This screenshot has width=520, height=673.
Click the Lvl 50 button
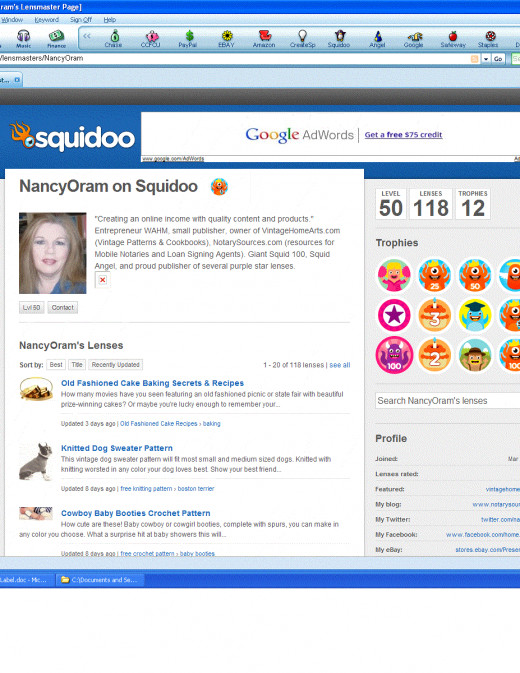pos(31,308)
